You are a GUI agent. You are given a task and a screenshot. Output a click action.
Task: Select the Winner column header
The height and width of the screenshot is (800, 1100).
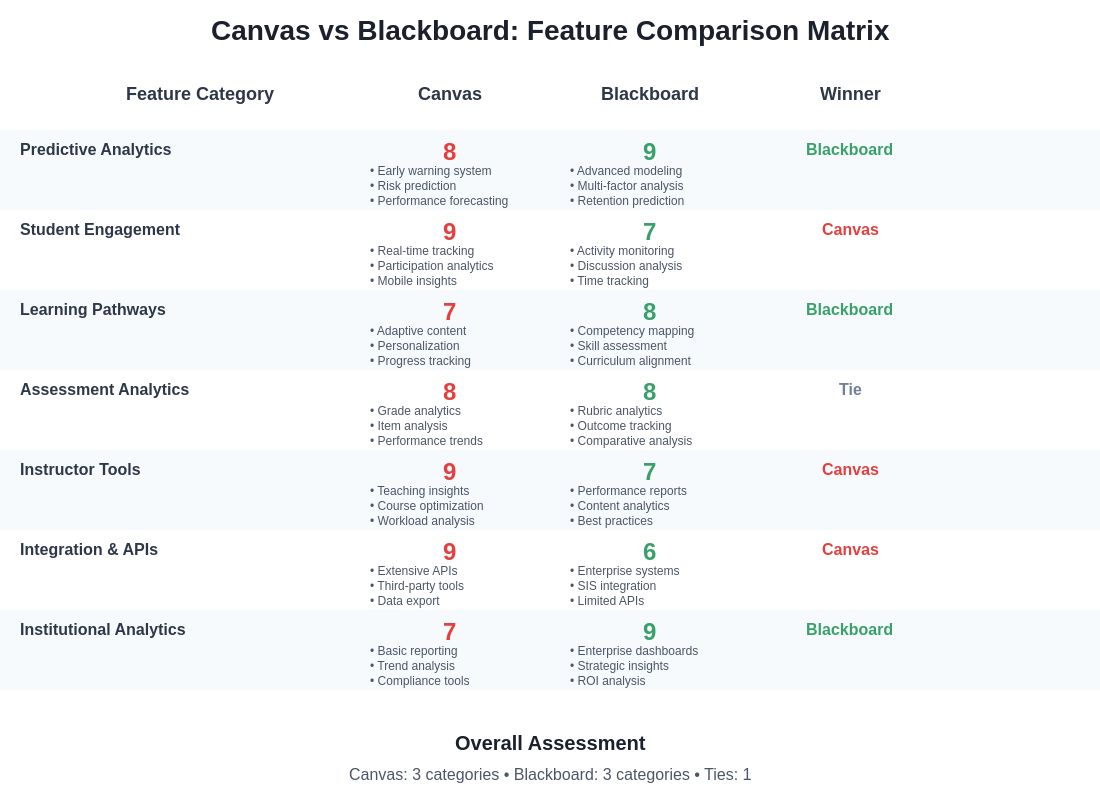(850, 94)
